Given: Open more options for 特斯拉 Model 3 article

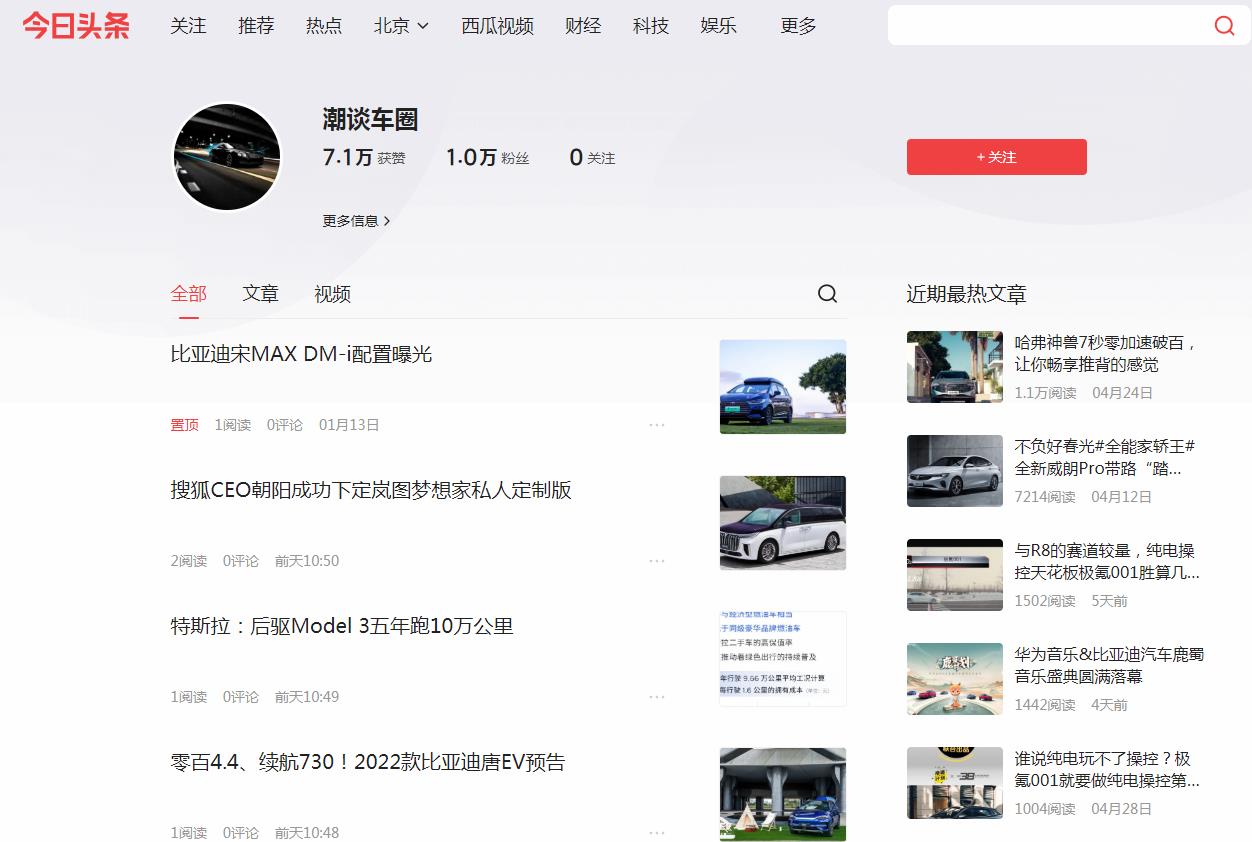Looking at the screenshot, I should coord(657,697).
